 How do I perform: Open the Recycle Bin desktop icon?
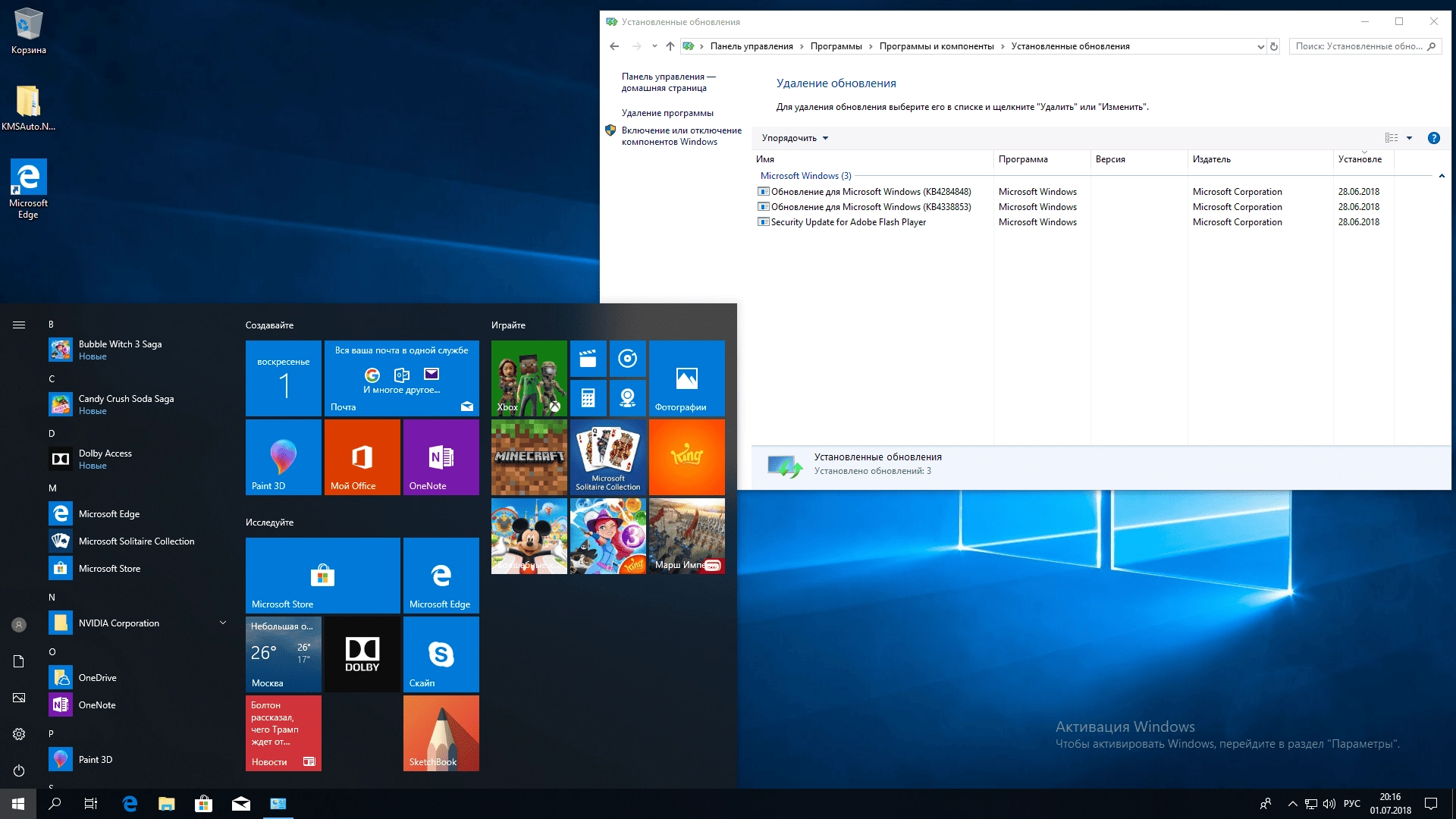28,32
